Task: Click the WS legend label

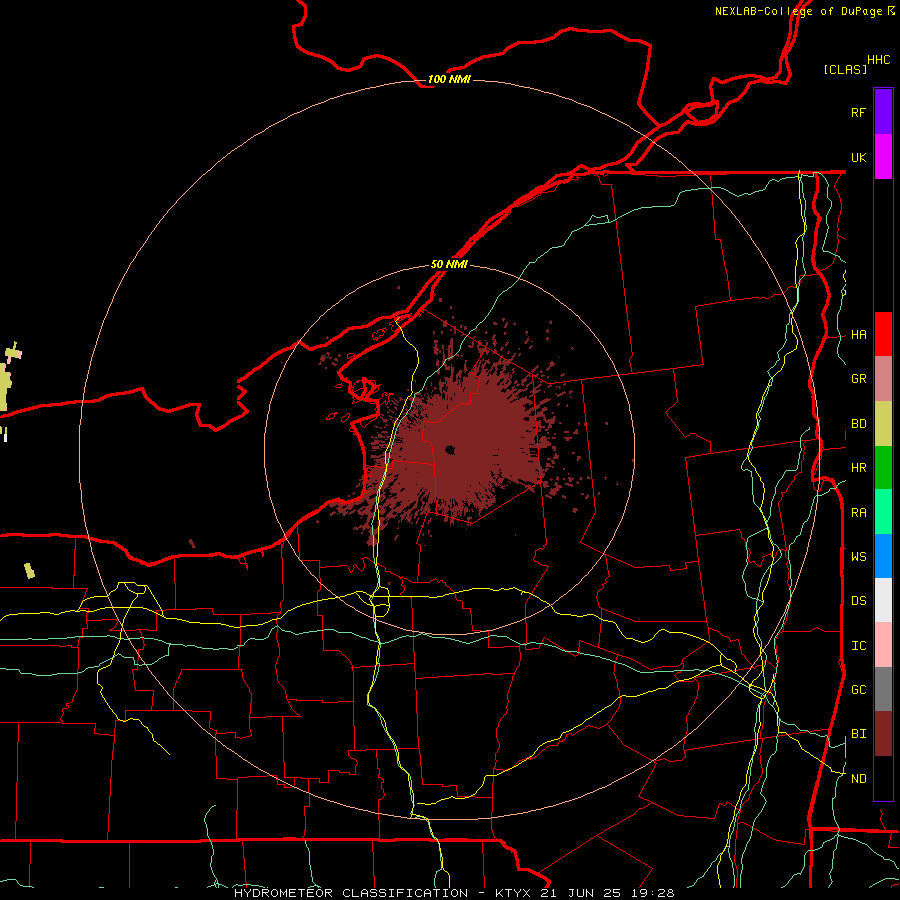Action: click(x=858, y=557)
